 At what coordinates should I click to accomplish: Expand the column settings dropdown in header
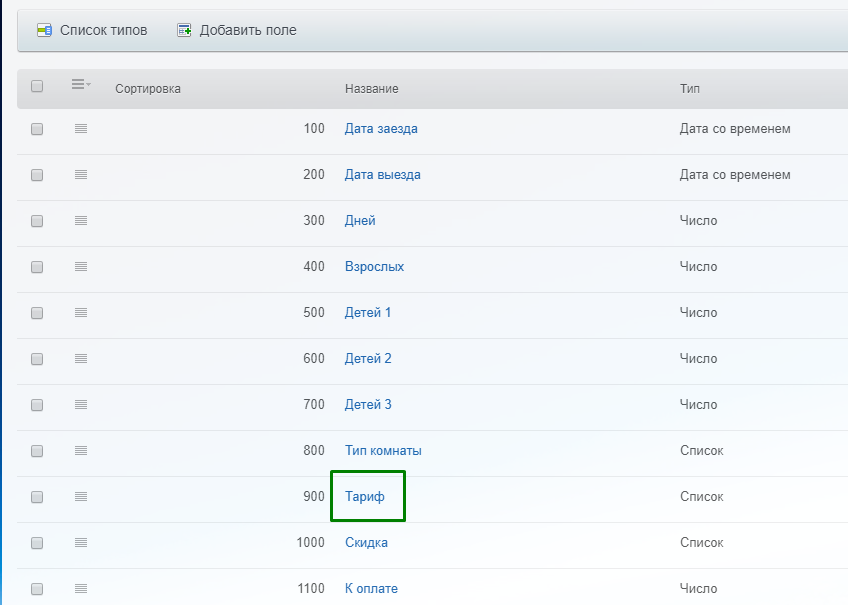tap(81, 86)
